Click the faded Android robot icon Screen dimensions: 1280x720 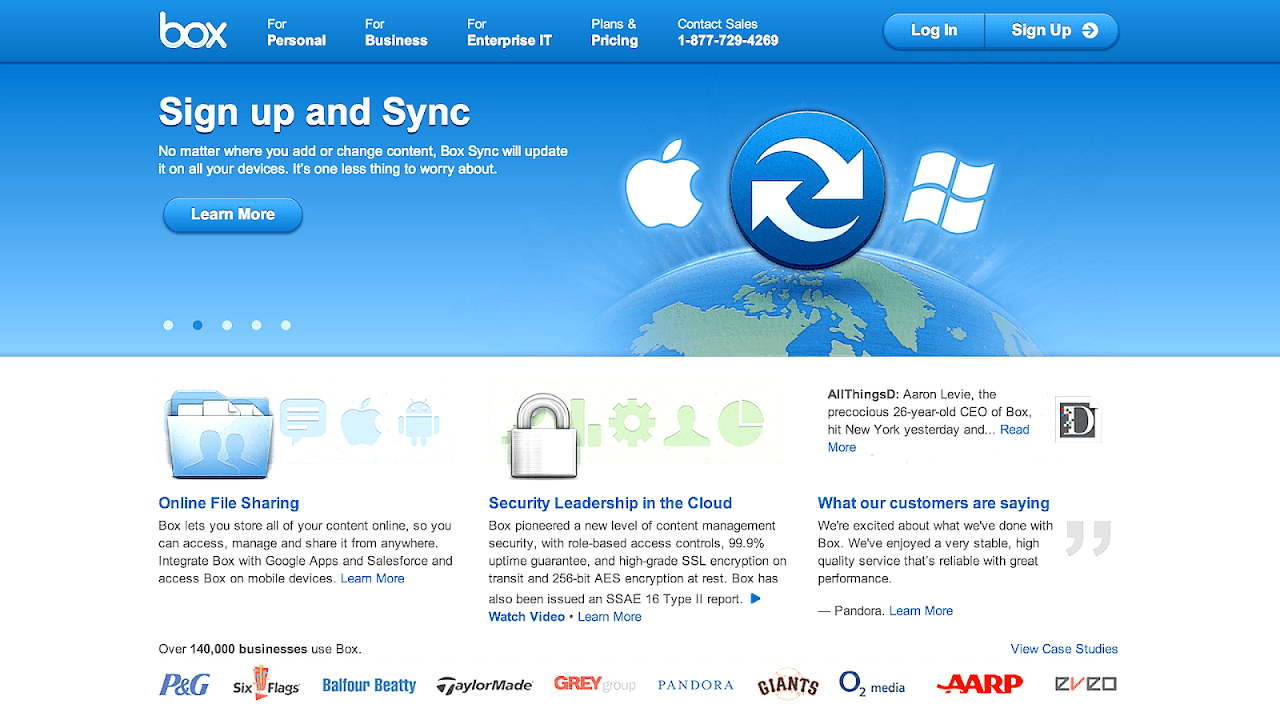tap(419, 422)
